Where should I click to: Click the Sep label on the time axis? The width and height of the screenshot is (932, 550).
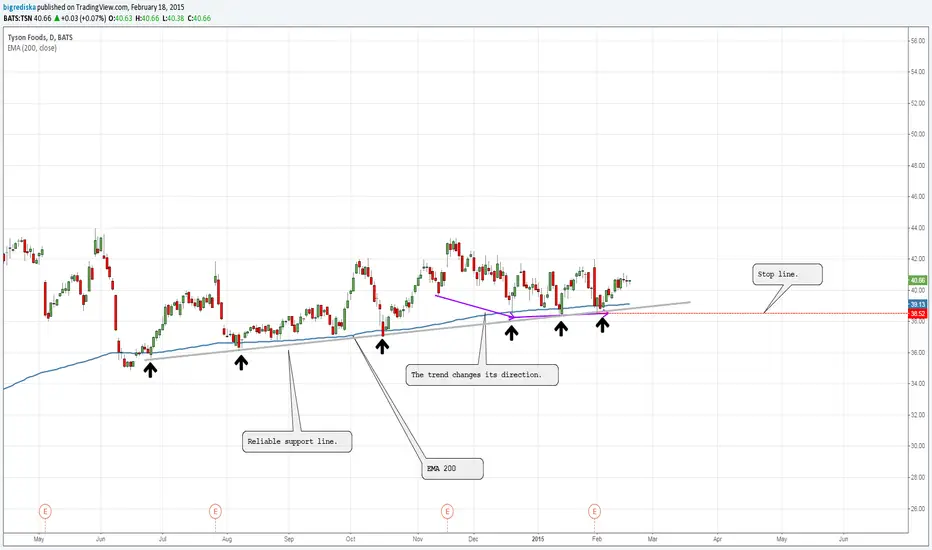(x=289, y=539)
